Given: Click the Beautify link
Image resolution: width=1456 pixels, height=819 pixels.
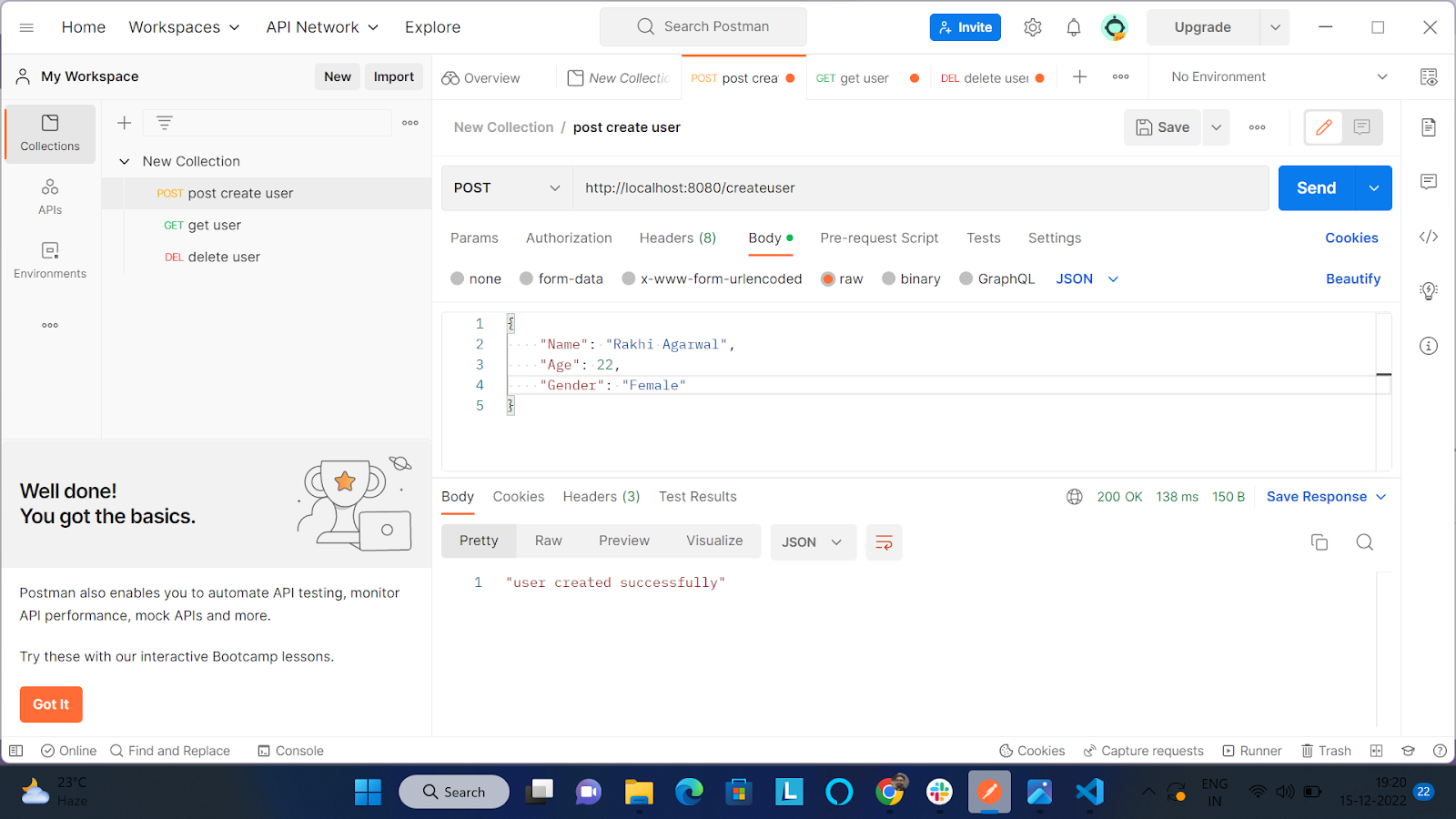Looking at the screenshot, I should click(x=1353, y=278).
